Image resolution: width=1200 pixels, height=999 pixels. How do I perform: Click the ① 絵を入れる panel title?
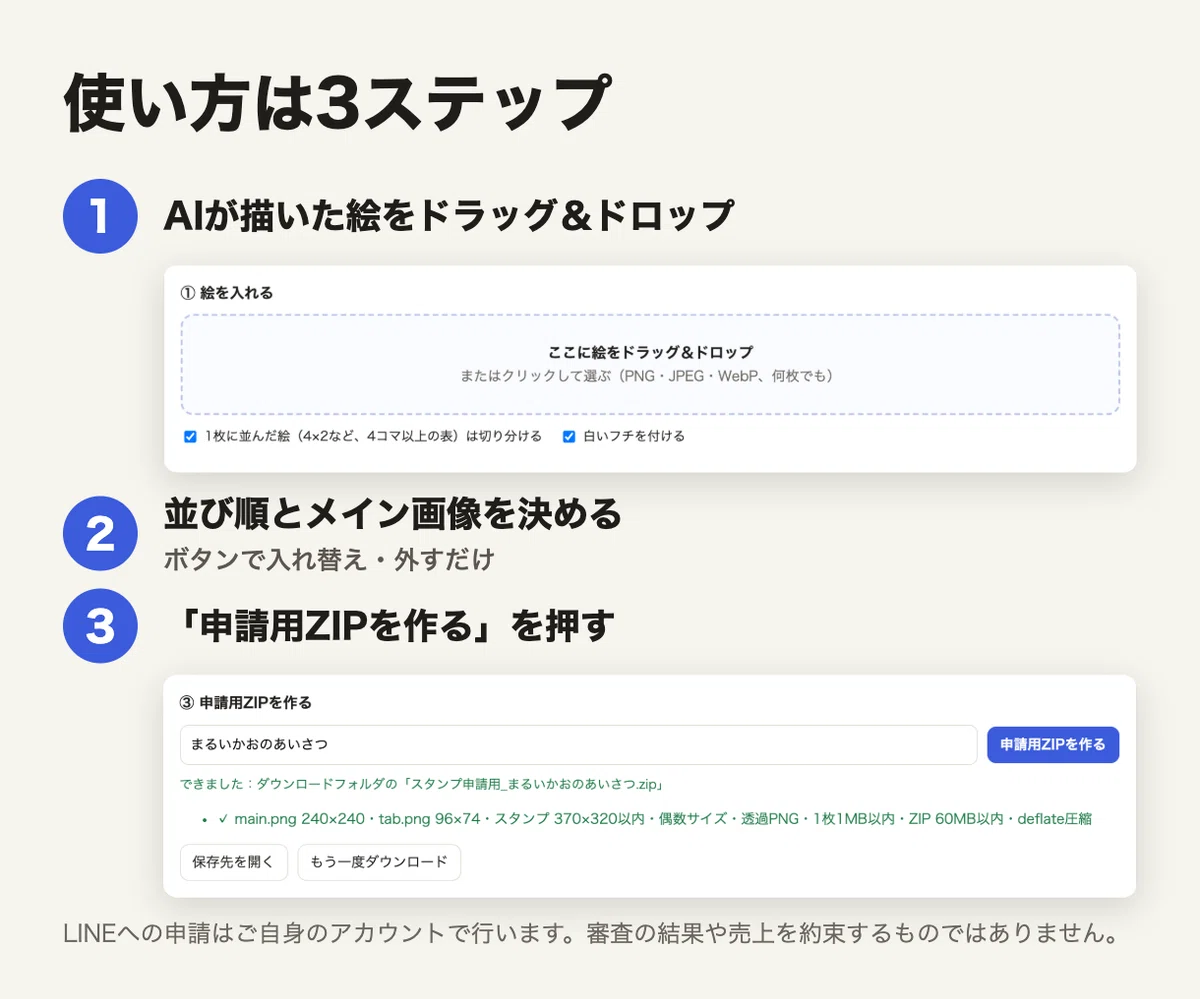coord(227,293)
